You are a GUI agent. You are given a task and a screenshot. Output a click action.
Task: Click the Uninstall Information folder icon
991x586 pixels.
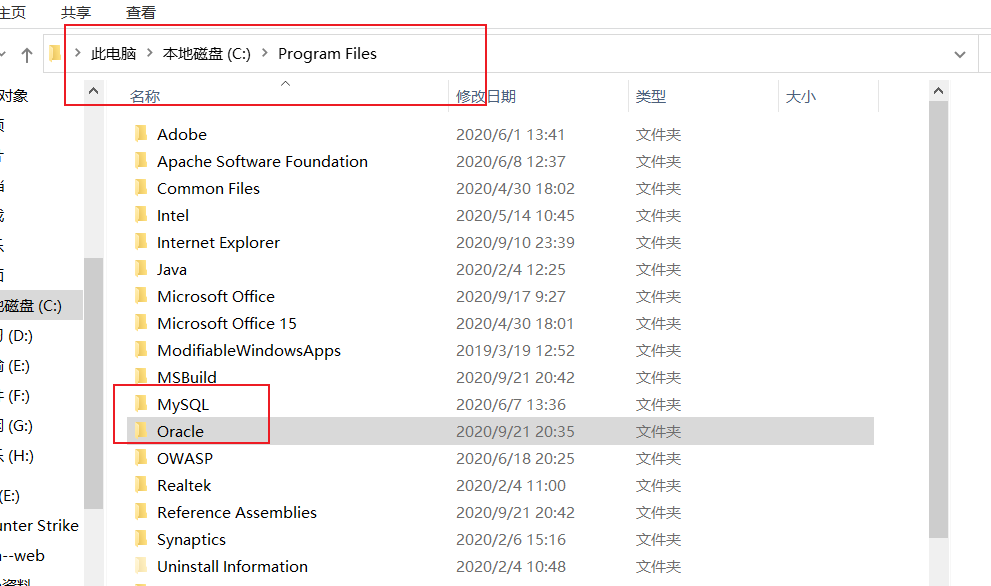click(x=141, y=566)
